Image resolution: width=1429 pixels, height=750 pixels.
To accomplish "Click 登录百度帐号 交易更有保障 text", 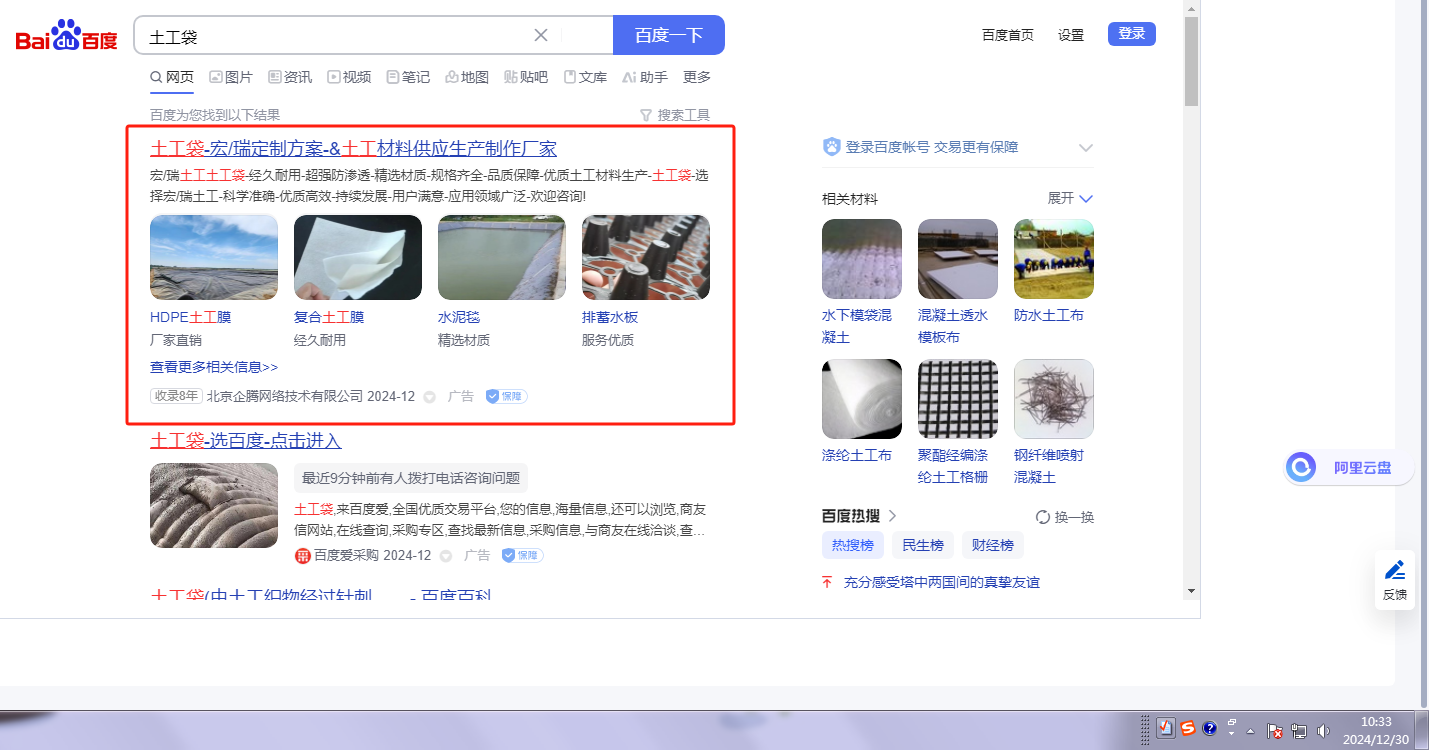I will [932, 147].
